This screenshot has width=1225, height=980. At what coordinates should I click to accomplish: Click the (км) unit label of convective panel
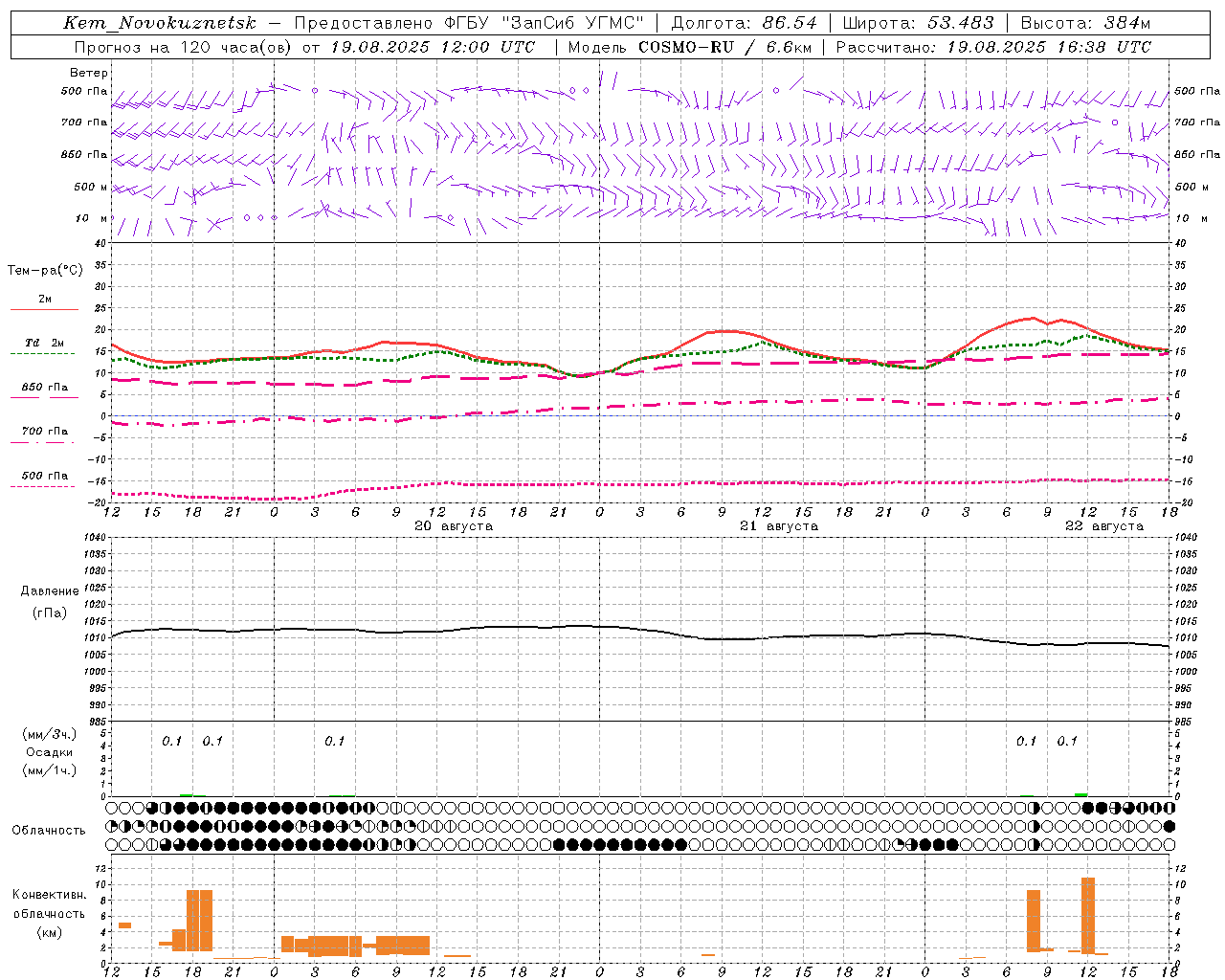click(x=50, y=932)
